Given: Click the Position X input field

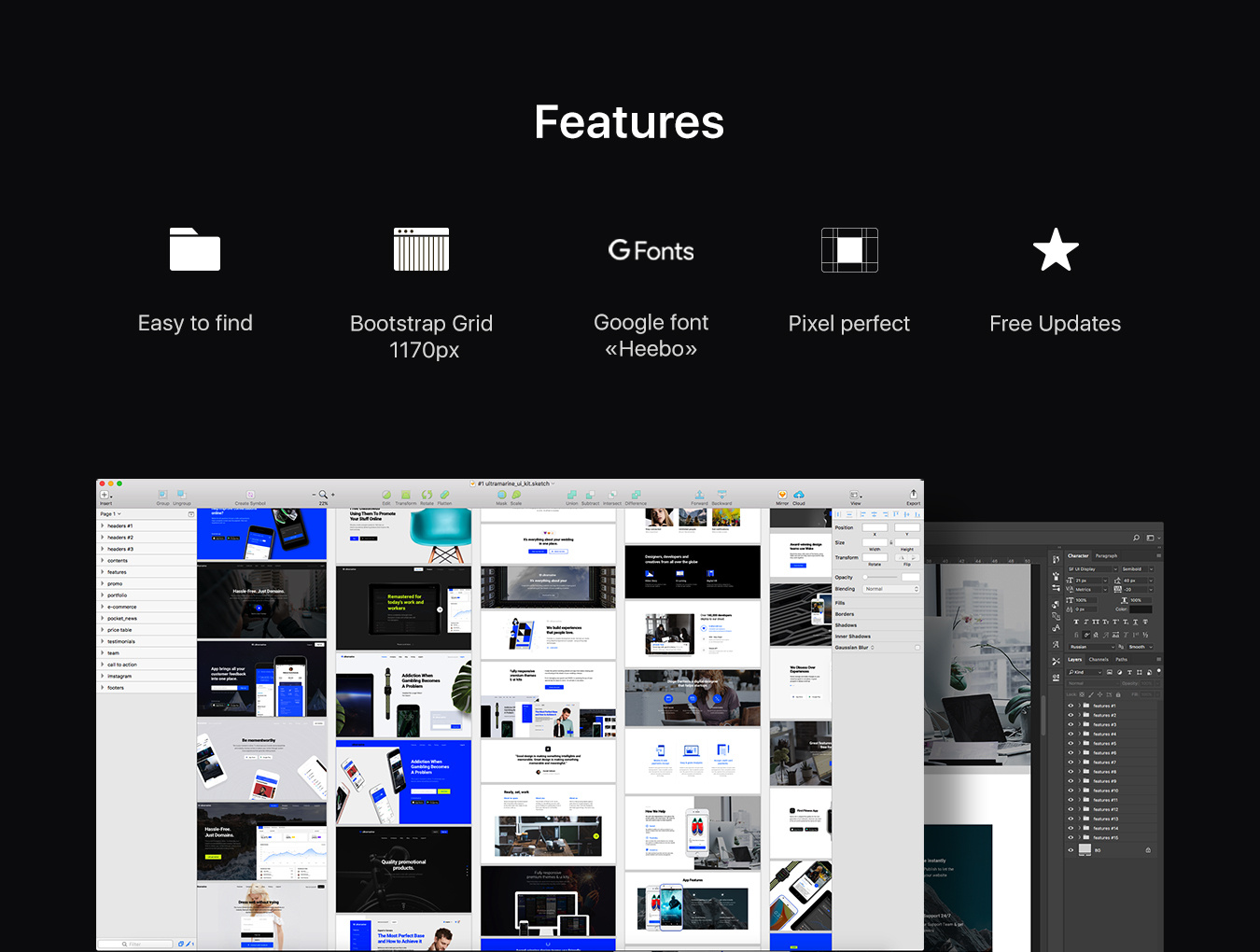Looking at the screenshot, I should [x=875, y=527].
